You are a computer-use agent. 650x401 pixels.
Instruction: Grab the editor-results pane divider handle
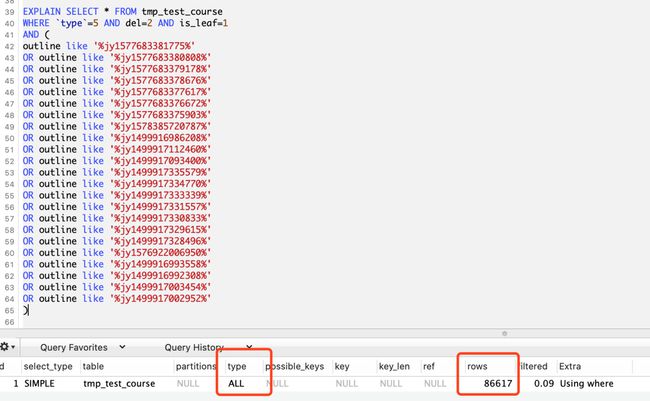click(504, 333)
